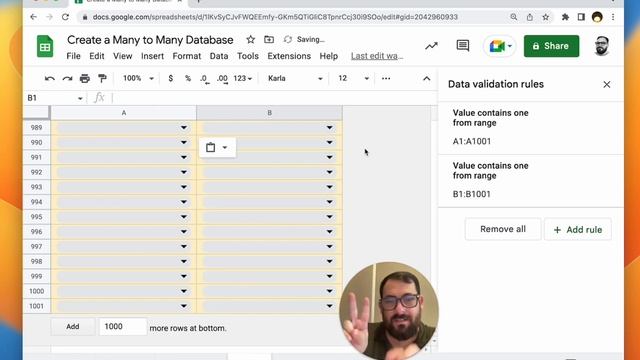Click the rows count field showing 1000

click(122, 327)
